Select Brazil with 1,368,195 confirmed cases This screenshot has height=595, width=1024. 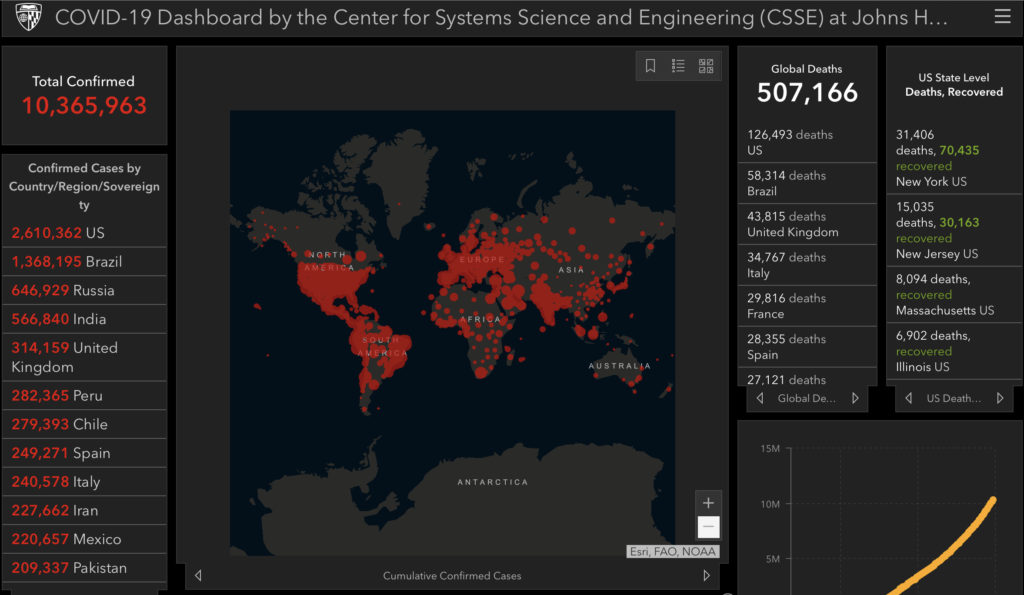pos(84,261)
